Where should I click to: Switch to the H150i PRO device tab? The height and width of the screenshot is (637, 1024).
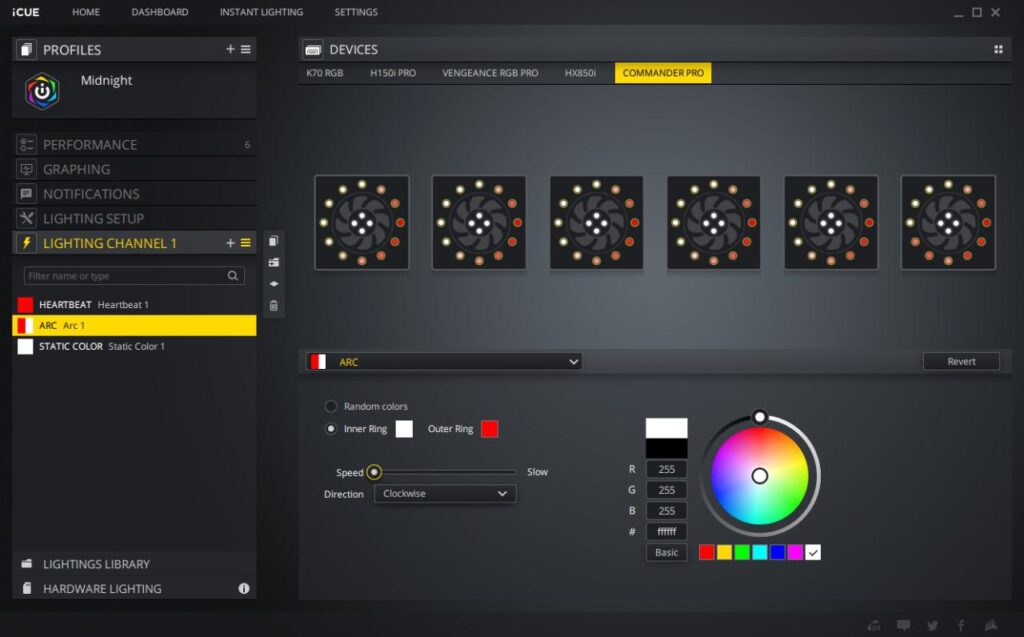tap(392, 73)
